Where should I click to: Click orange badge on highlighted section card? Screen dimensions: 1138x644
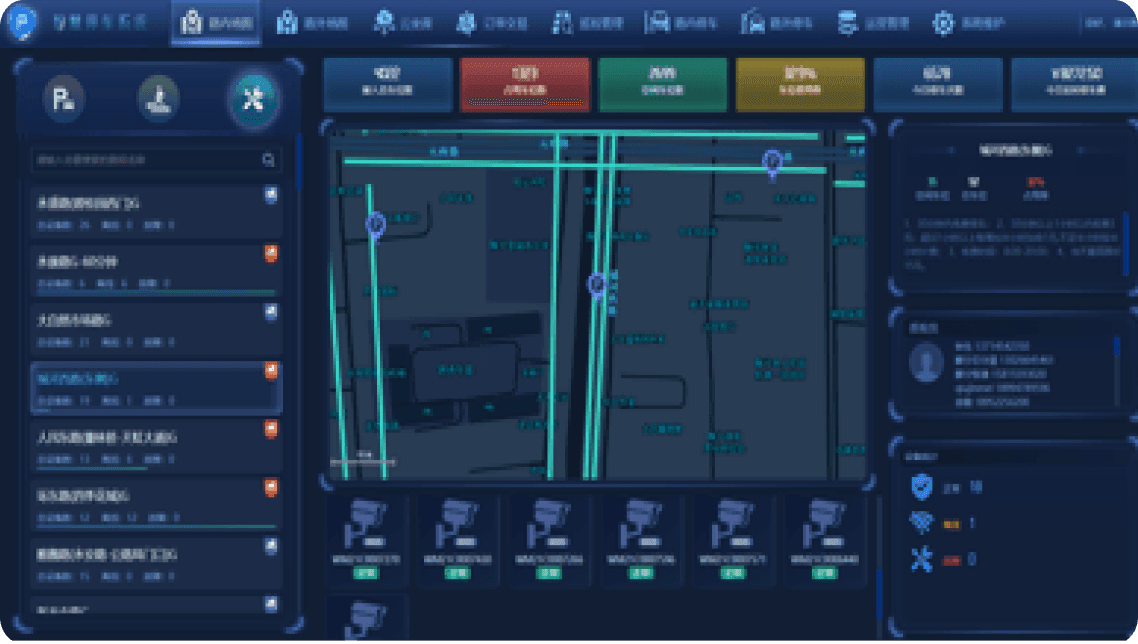(271, 371)
